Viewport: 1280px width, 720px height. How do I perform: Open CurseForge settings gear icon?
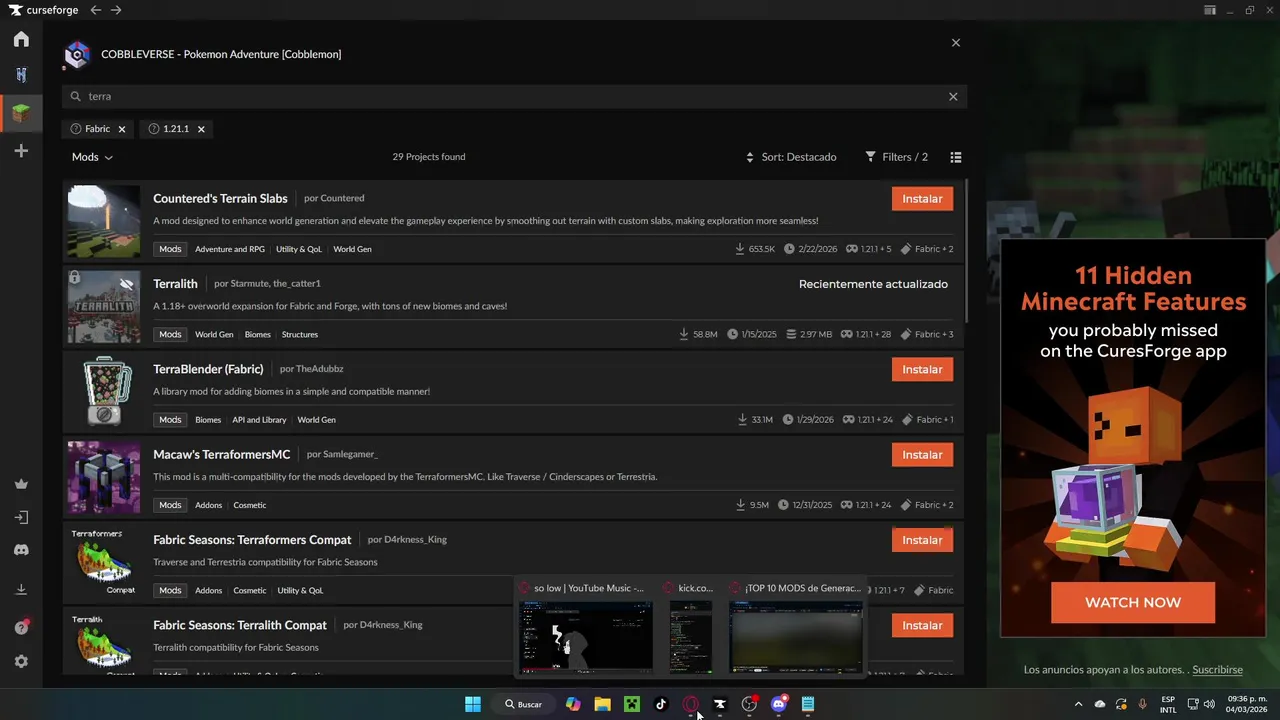tap(21, 662)
